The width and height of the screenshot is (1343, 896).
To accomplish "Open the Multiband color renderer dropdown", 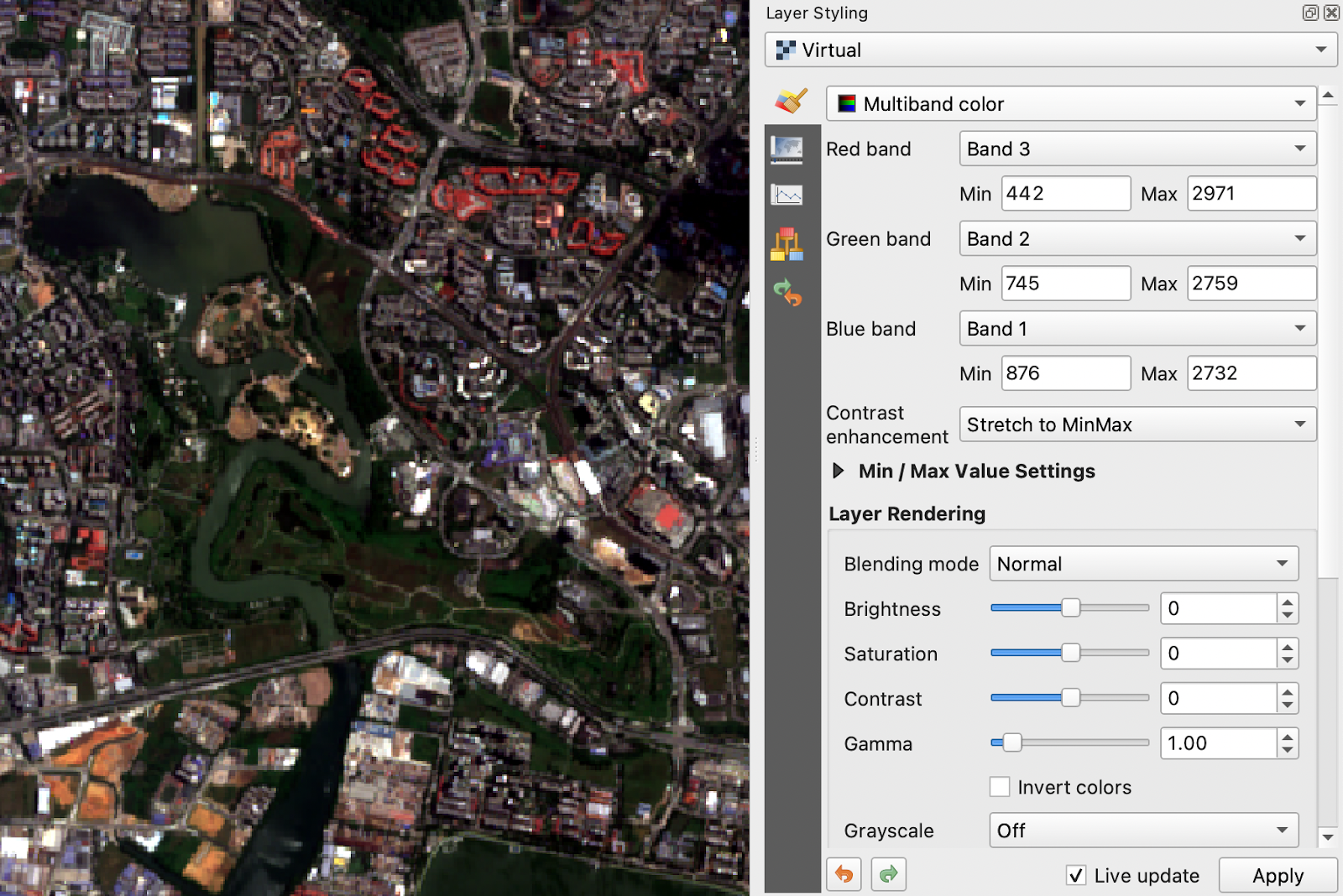I will pyautogui.click(x=1070, y=104).
